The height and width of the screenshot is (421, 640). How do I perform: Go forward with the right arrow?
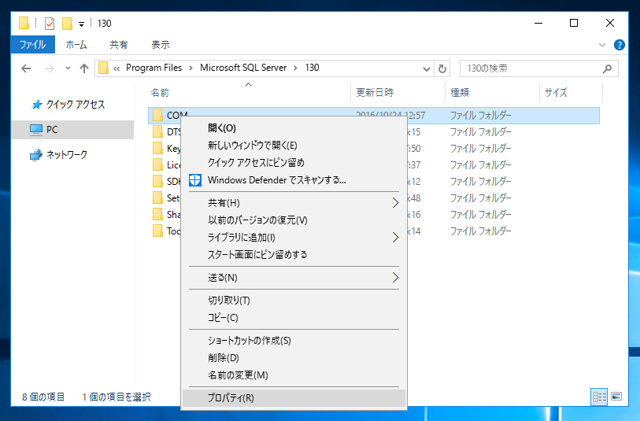point(49,68)
